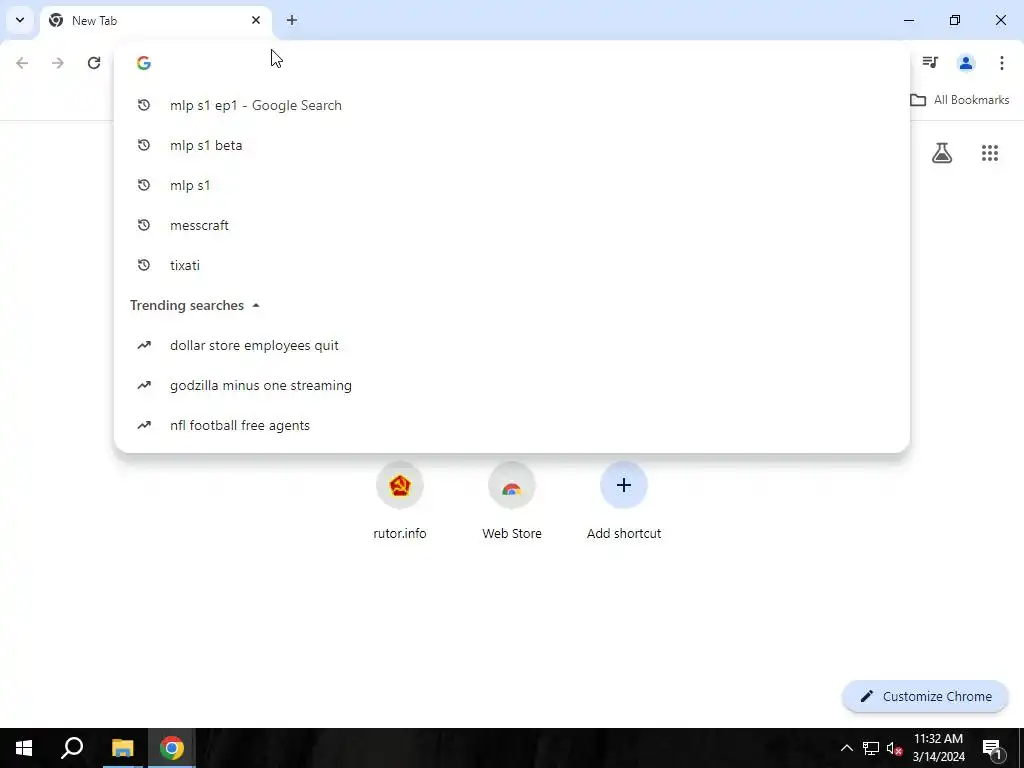This screenshot has width=1024, height=768.
Task: Click the Add shortcut button
Action: point(624,502)
